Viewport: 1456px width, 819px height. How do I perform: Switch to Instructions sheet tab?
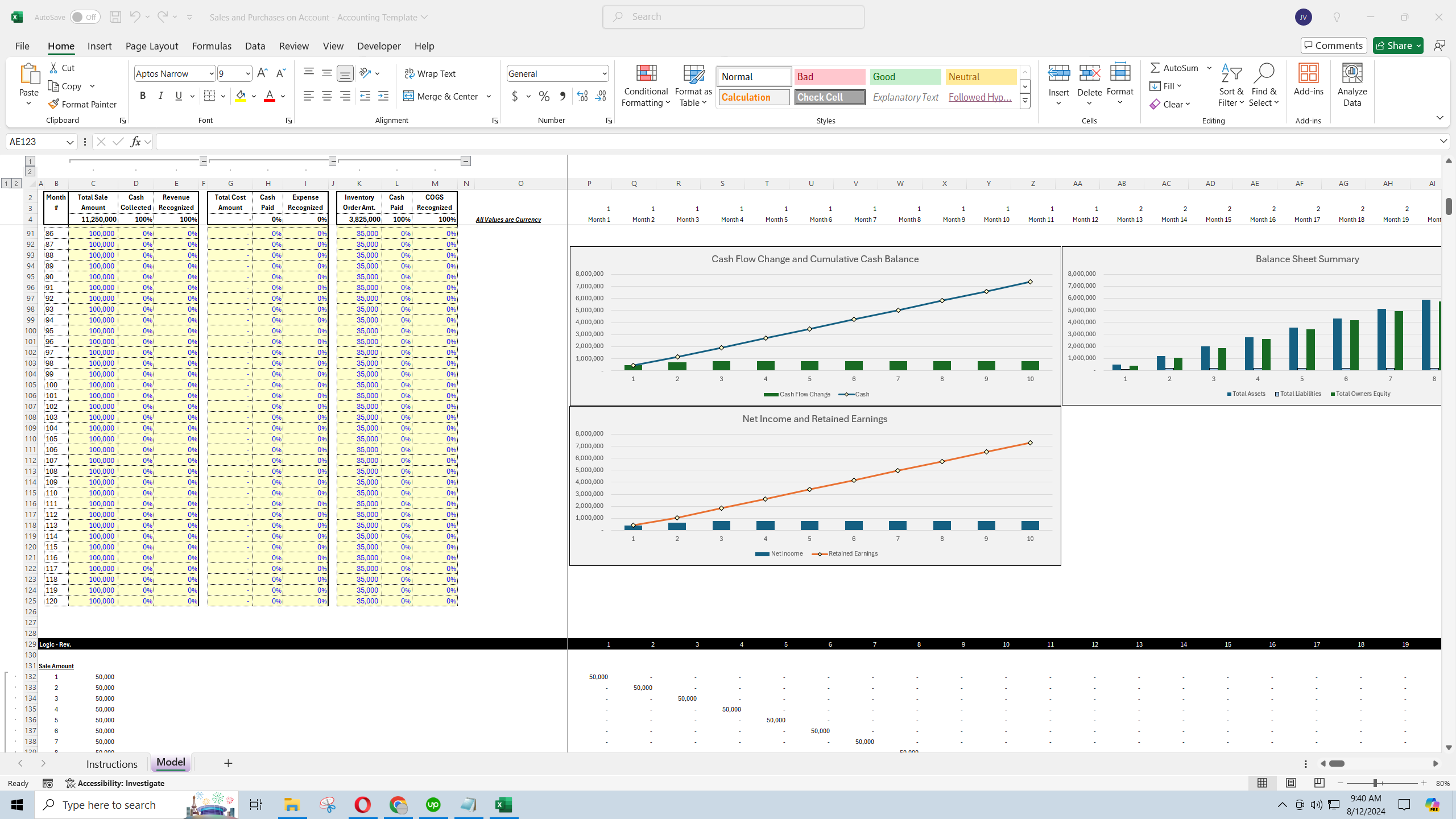112,764
